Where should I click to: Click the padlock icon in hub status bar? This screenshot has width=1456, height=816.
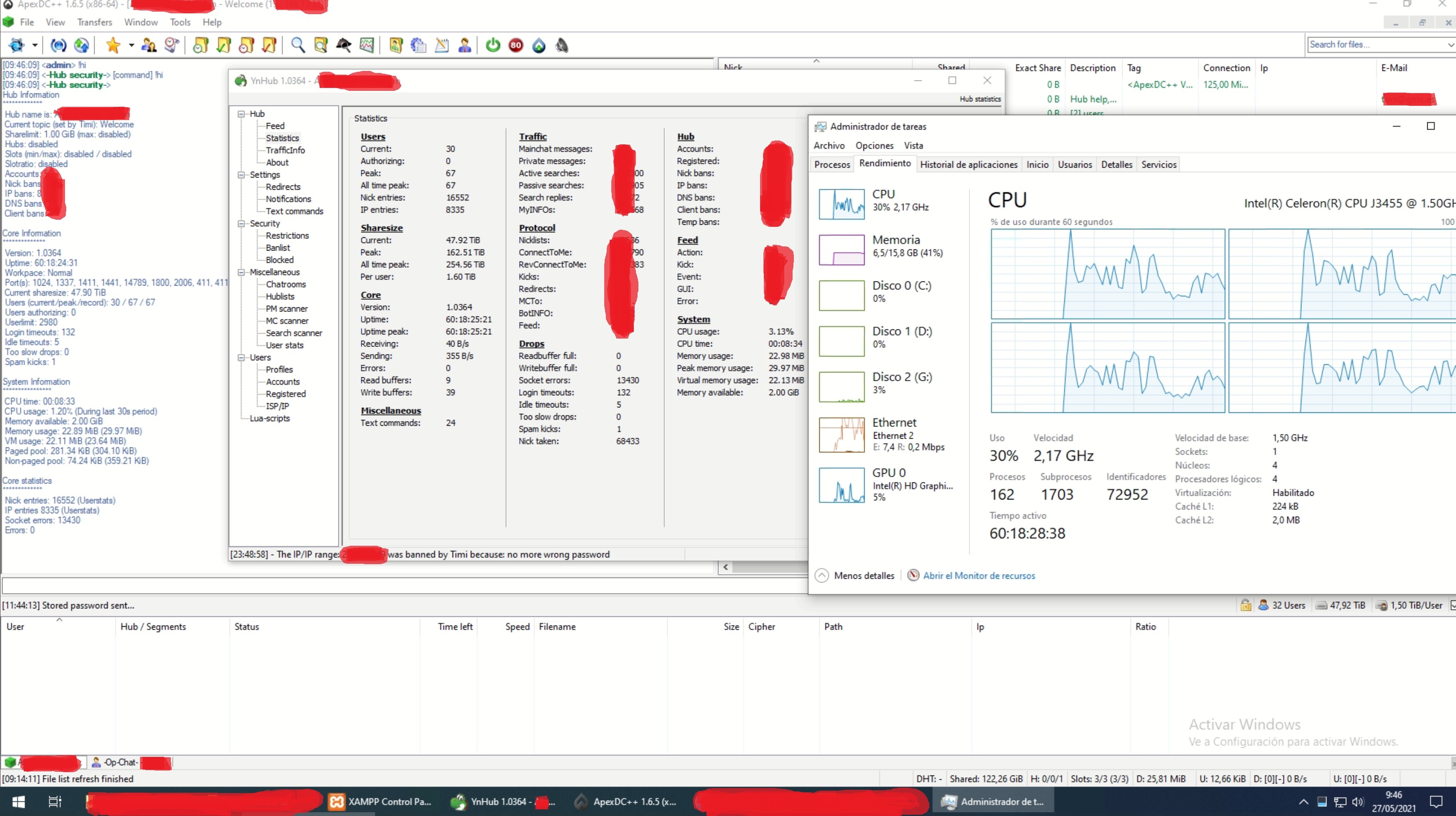point(1246,605)
